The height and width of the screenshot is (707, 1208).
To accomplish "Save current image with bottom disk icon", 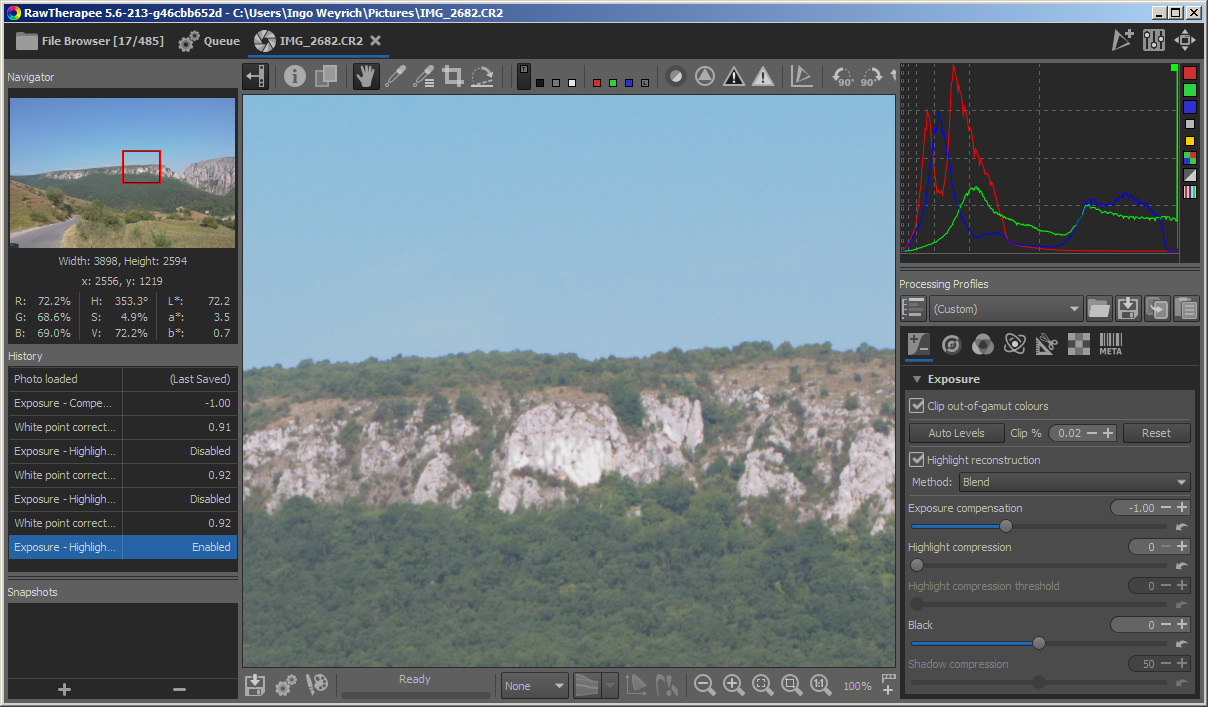I will [255, 685].
